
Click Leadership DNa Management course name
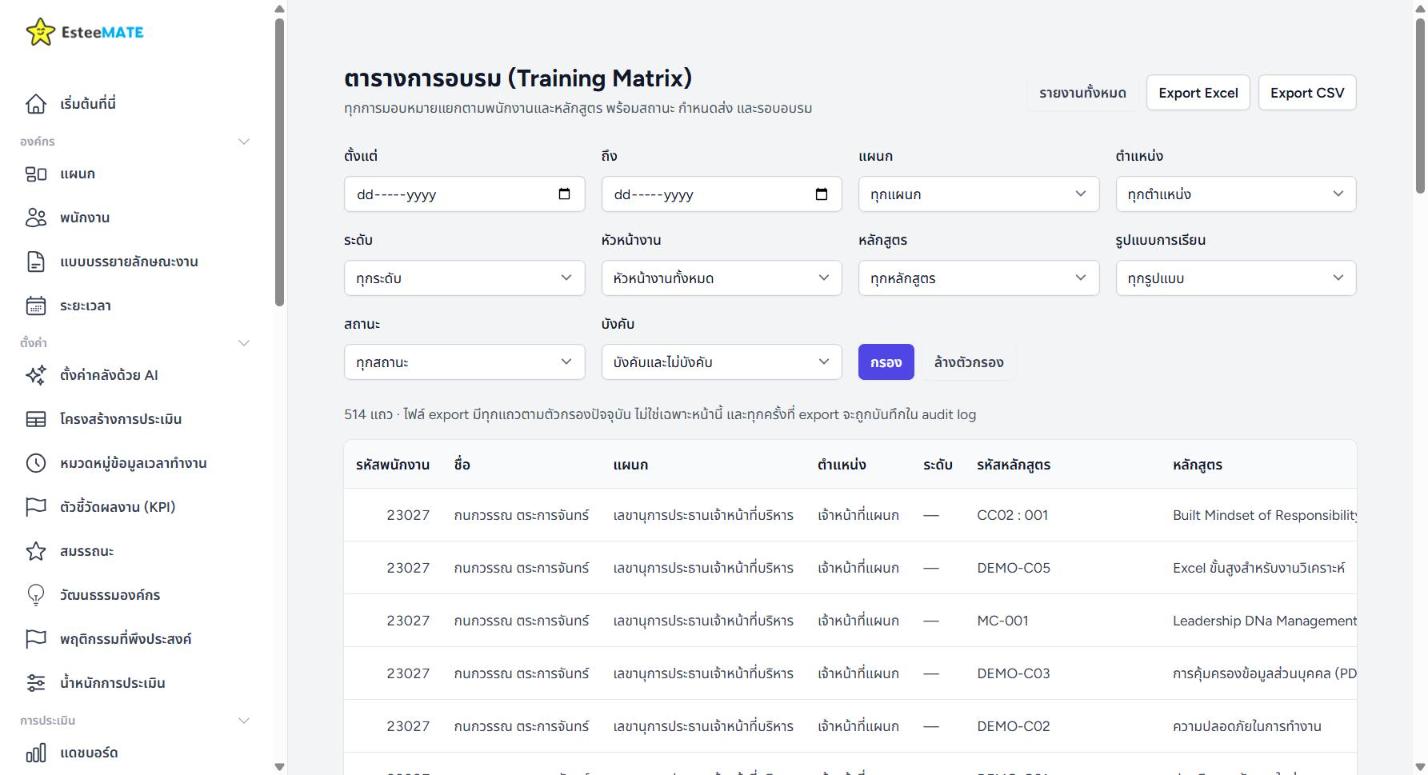1264,620
